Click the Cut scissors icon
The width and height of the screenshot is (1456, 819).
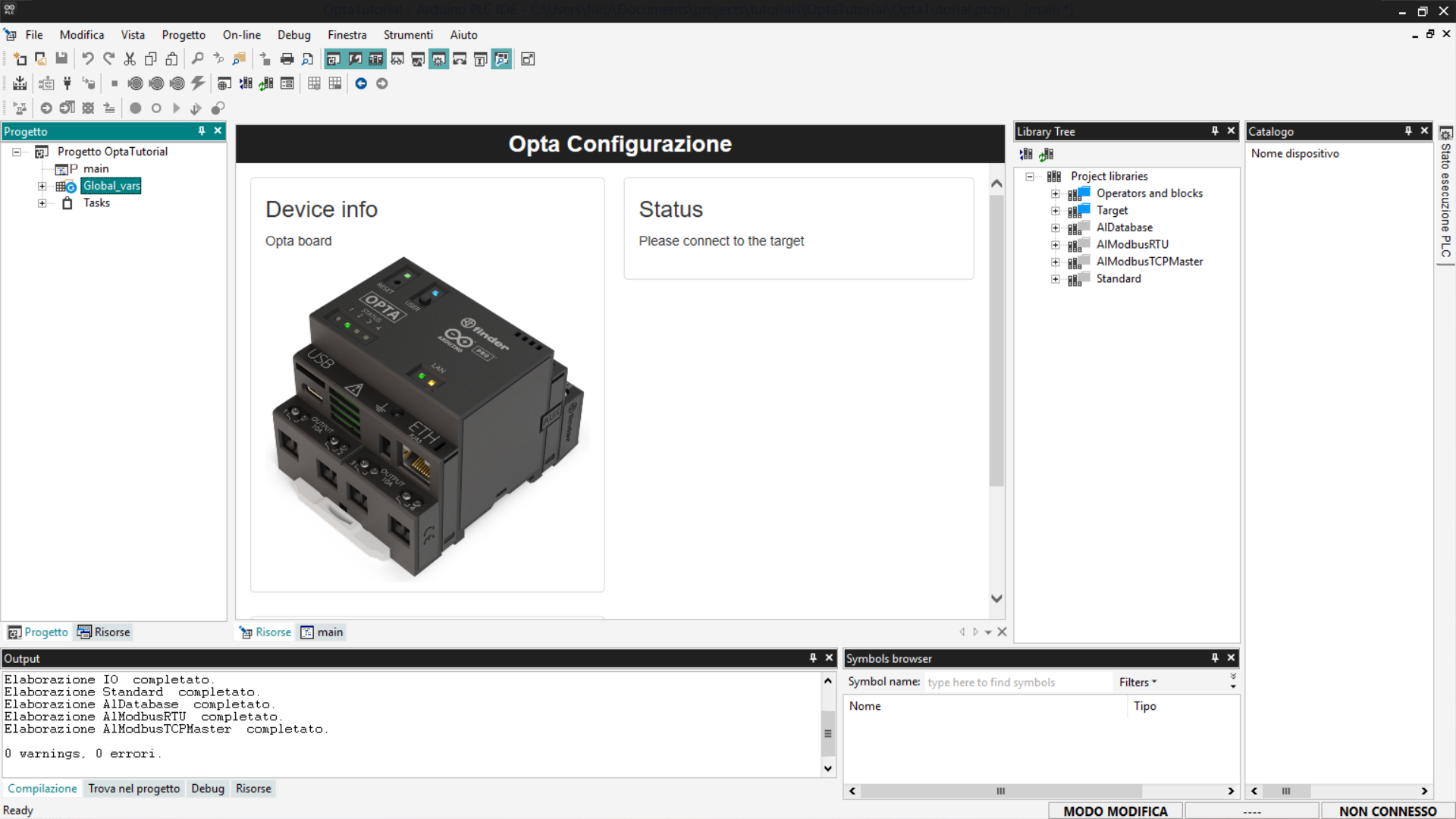130,59
